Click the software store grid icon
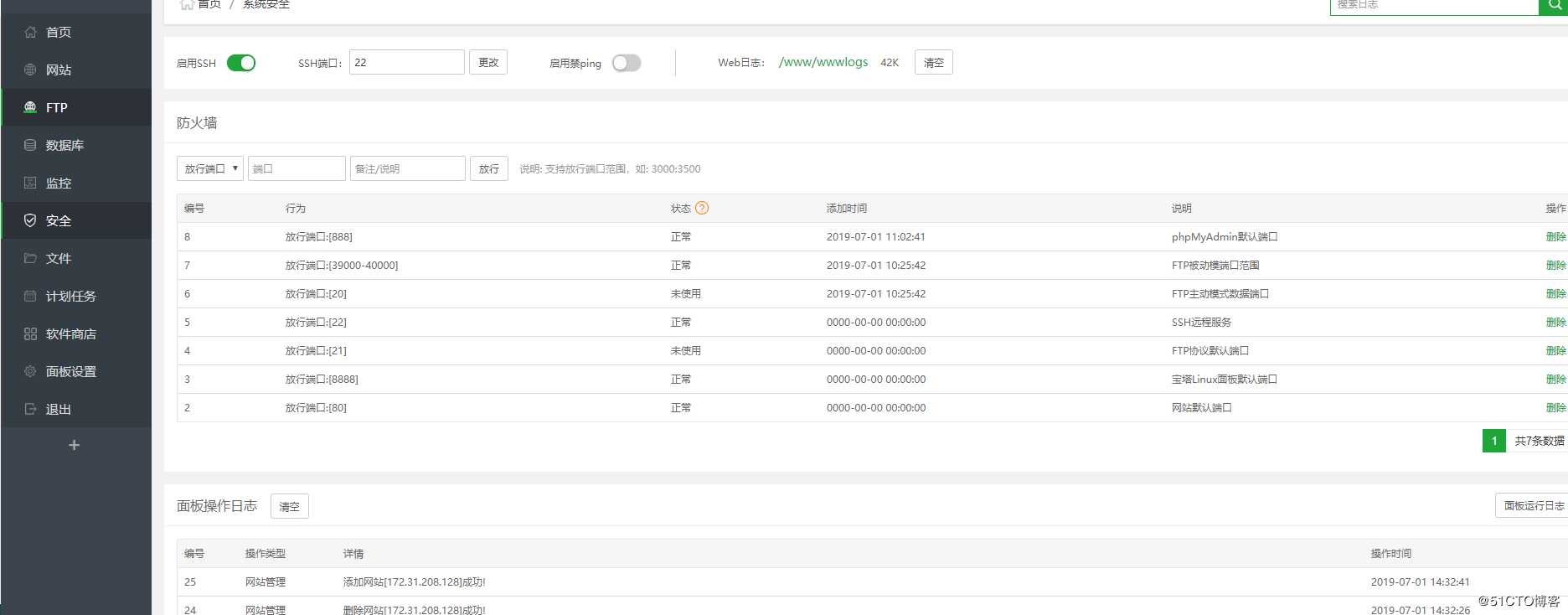Viewport: 1568px width, 615px height. [30, 333]
